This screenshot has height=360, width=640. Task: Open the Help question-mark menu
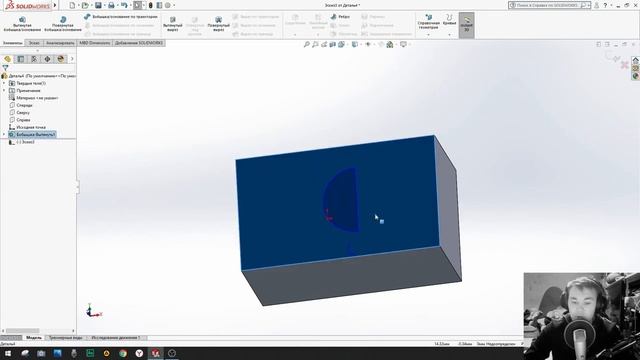point(605,5)
